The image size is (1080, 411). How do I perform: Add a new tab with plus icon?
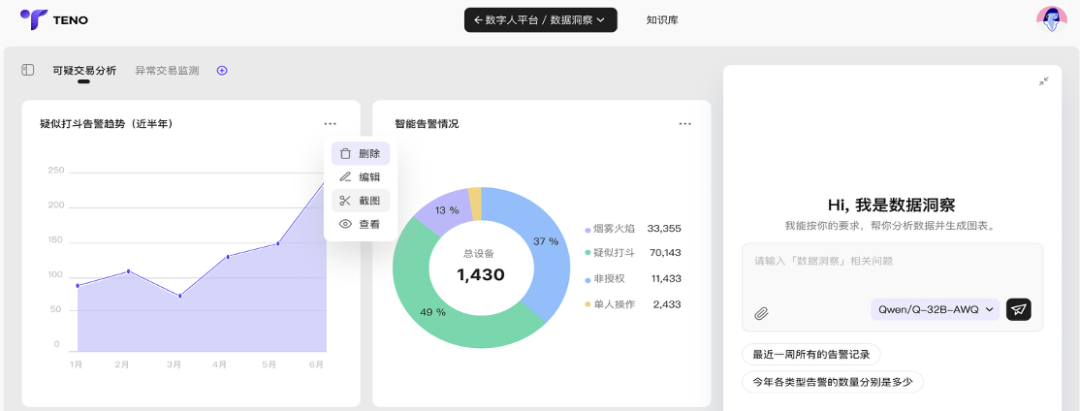(222, 70)
